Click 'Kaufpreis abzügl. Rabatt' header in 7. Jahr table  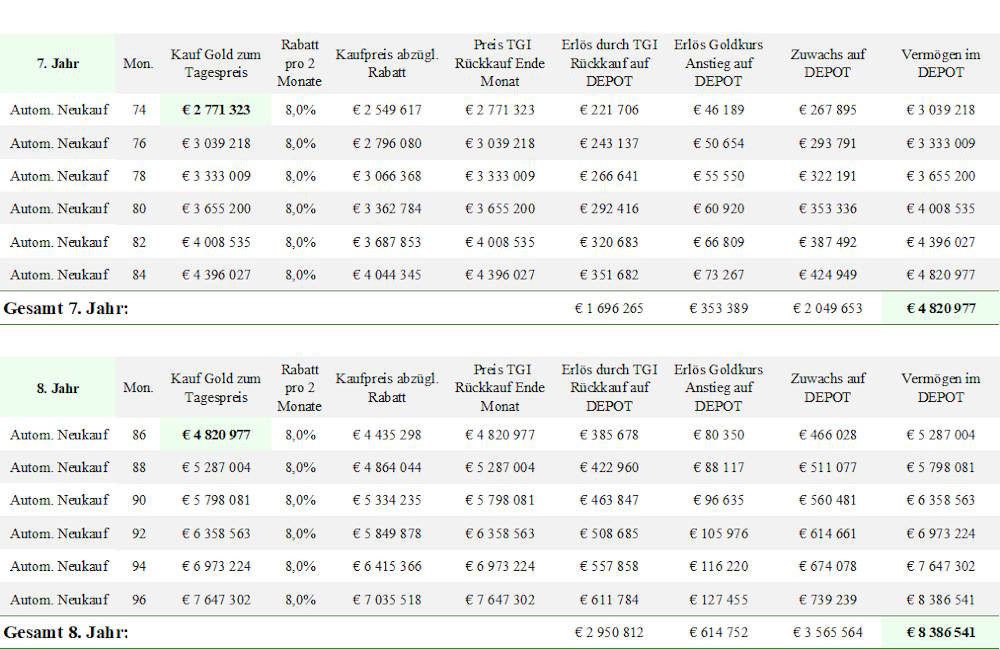coord(387,63)
